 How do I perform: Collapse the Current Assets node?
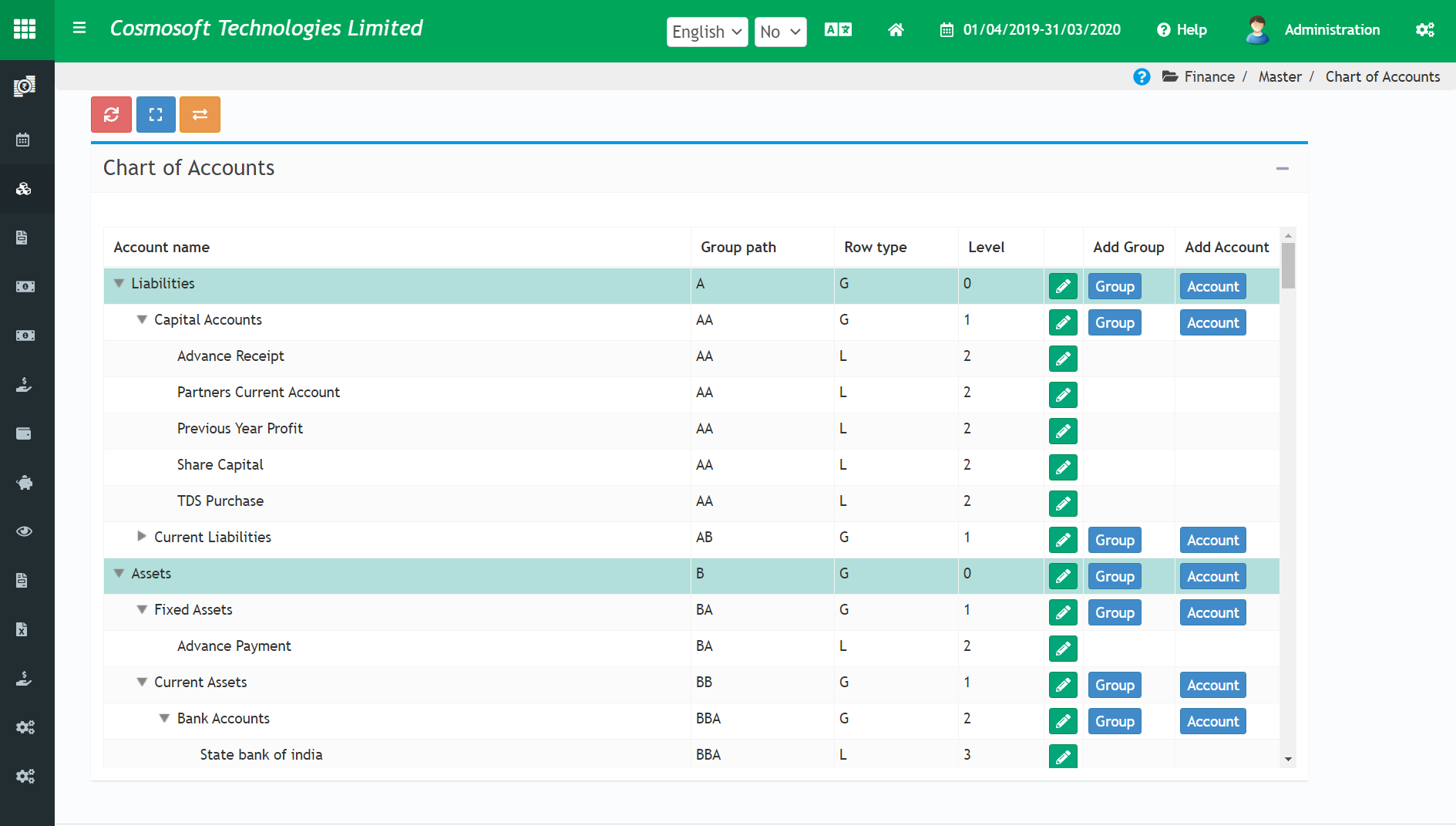click(142, 682)
